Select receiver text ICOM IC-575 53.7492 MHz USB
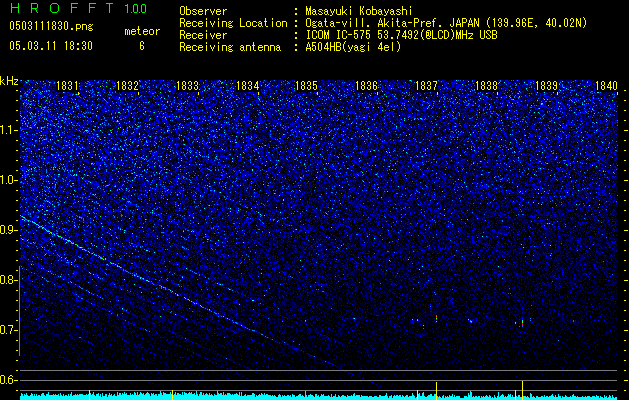 (x=401, y=35)
